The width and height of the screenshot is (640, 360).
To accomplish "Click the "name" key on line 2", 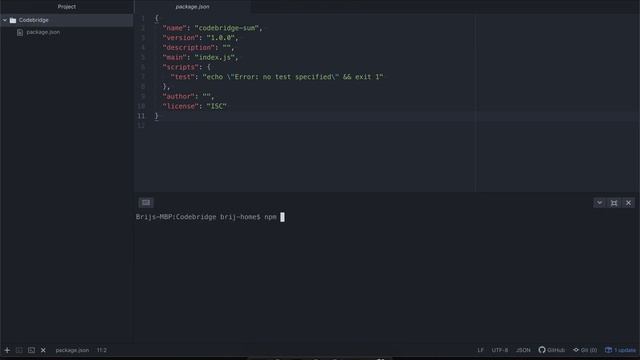I will tap(174, 28).
